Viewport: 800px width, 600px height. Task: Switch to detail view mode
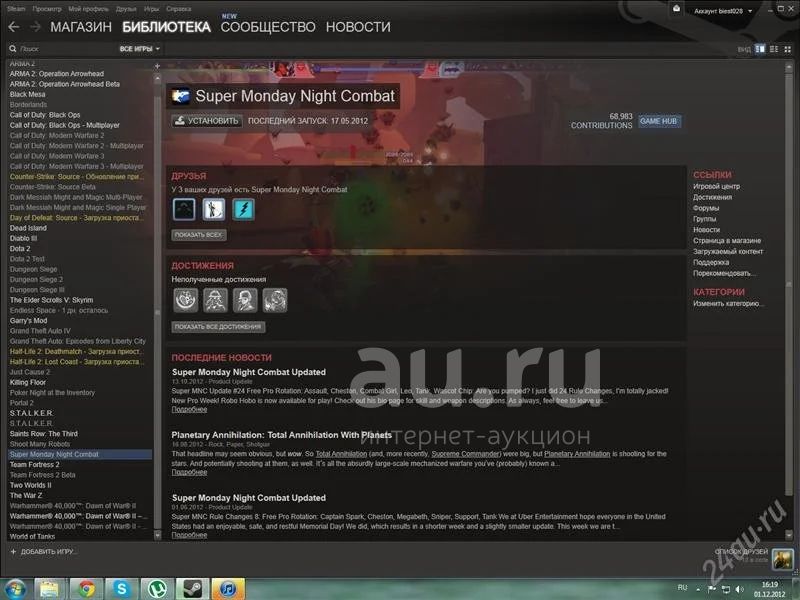click(x=760, y=49)
